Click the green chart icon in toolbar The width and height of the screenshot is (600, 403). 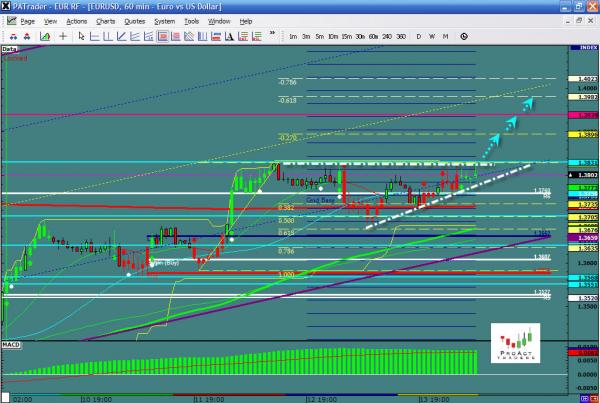coord(45,35)
